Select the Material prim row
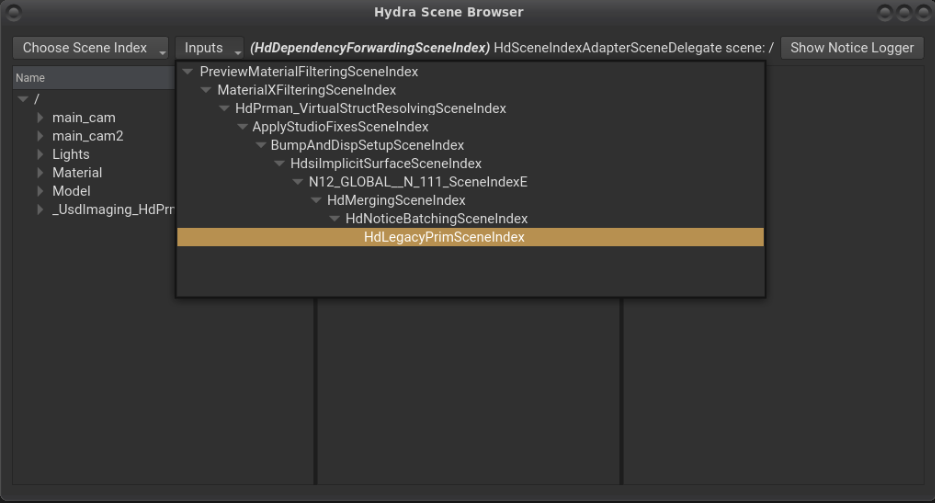Viewport: 935px width, 503px height. [77, 173]
